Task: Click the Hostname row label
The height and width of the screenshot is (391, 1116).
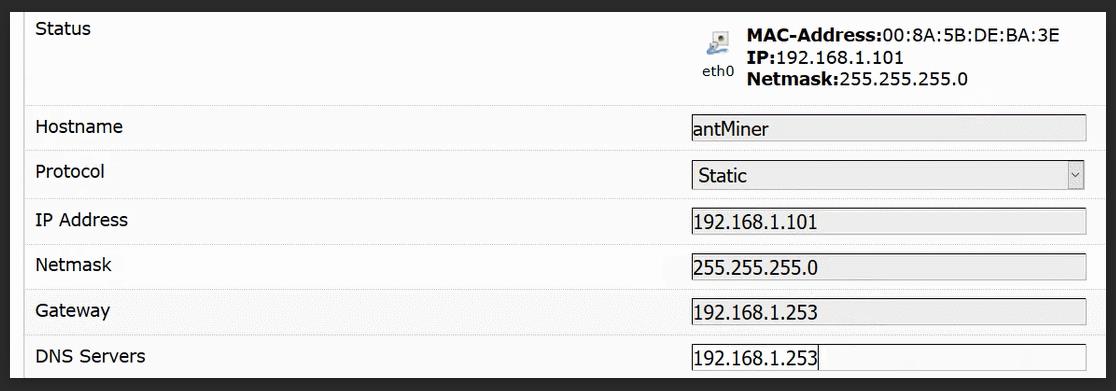Action: coord(79,127)
